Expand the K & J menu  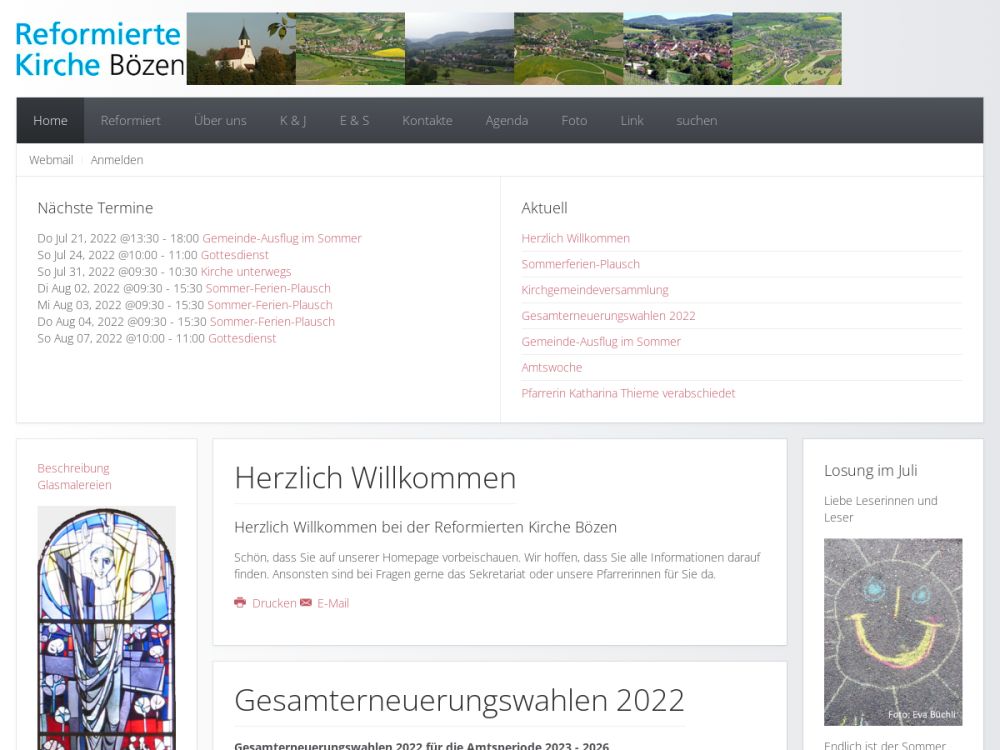[x=293, y=120]
